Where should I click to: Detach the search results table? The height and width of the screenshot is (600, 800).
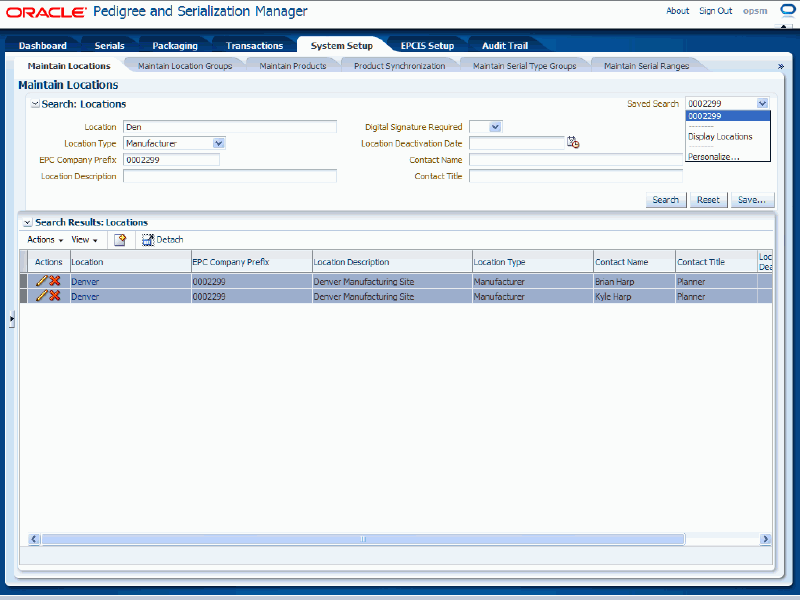pyautogui.click(x=162, y=240)
